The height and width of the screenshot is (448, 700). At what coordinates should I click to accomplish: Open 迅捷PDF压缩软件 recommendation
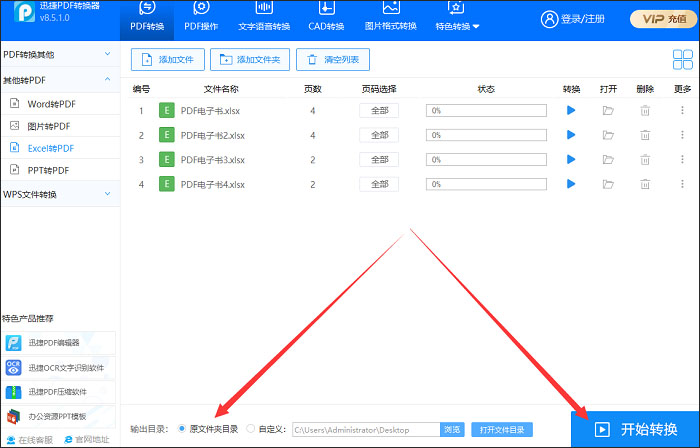[58, 392]
